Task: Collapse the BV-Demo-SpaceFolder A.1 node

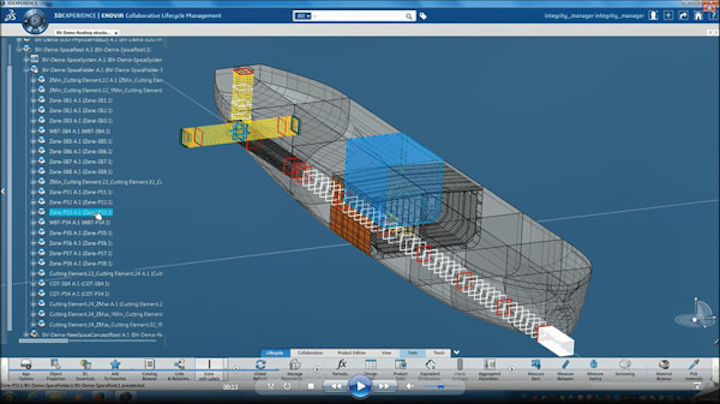Action: point(26,70)
